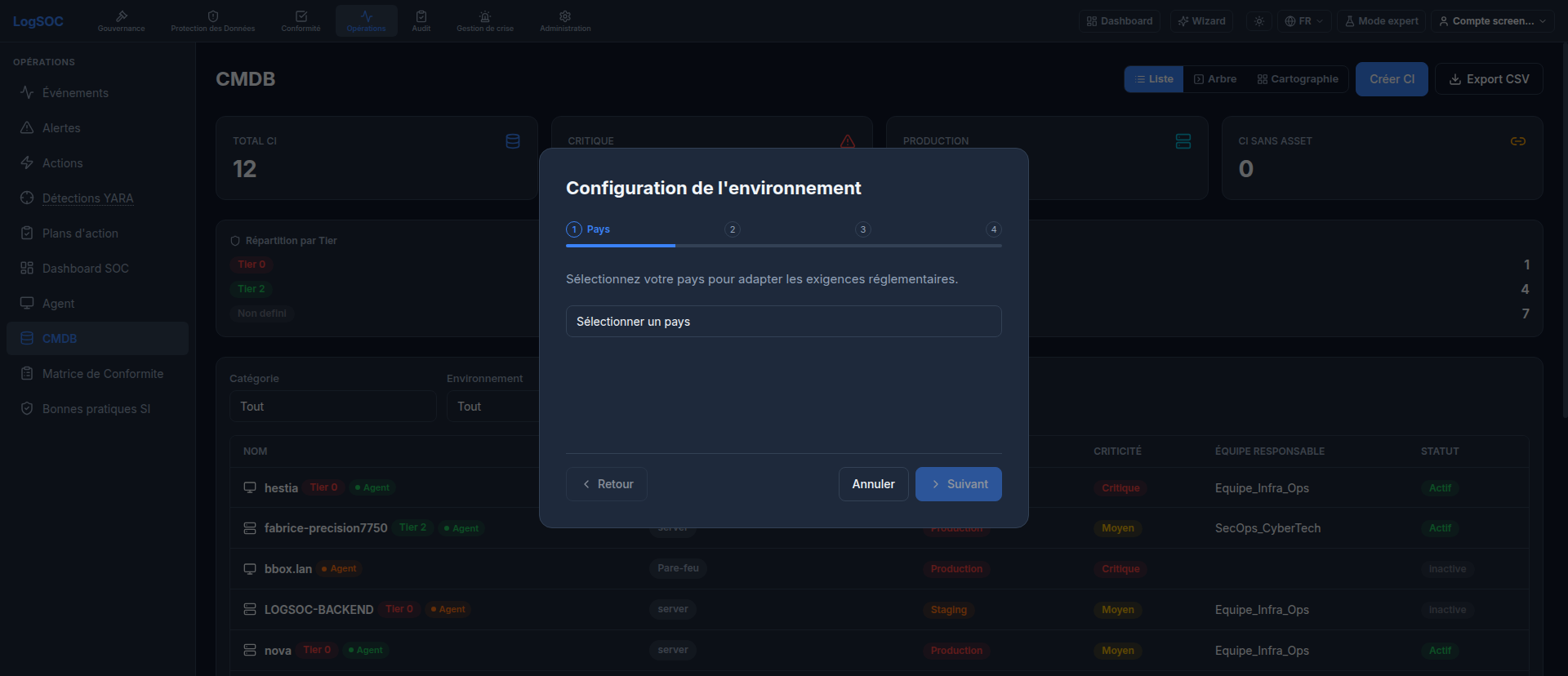Open the Sélectionner un pays dropdown
Image resolution: width=1568 pixels, height=676 pixels.
pyautogui.click(x=784, y=322)
